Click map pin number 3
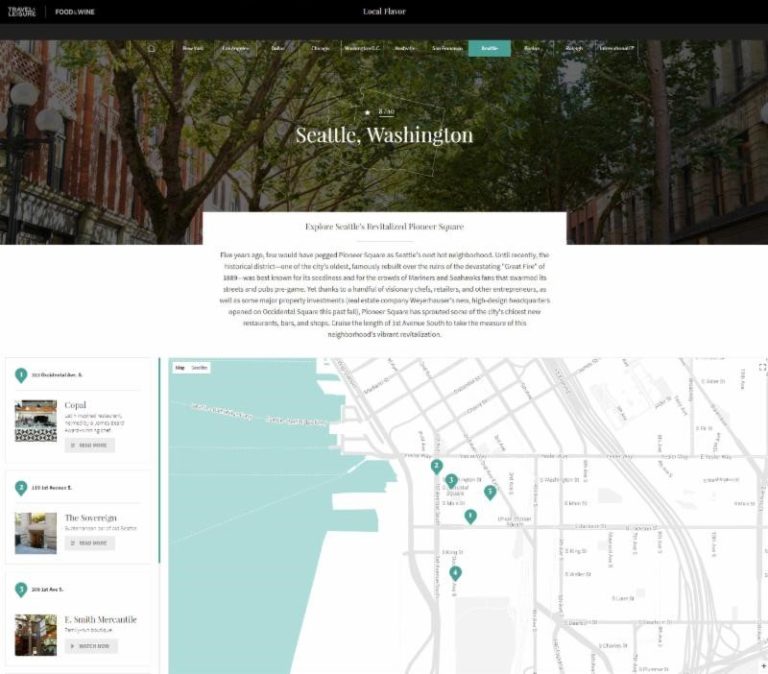768x674 pixels. coord(451,481)
